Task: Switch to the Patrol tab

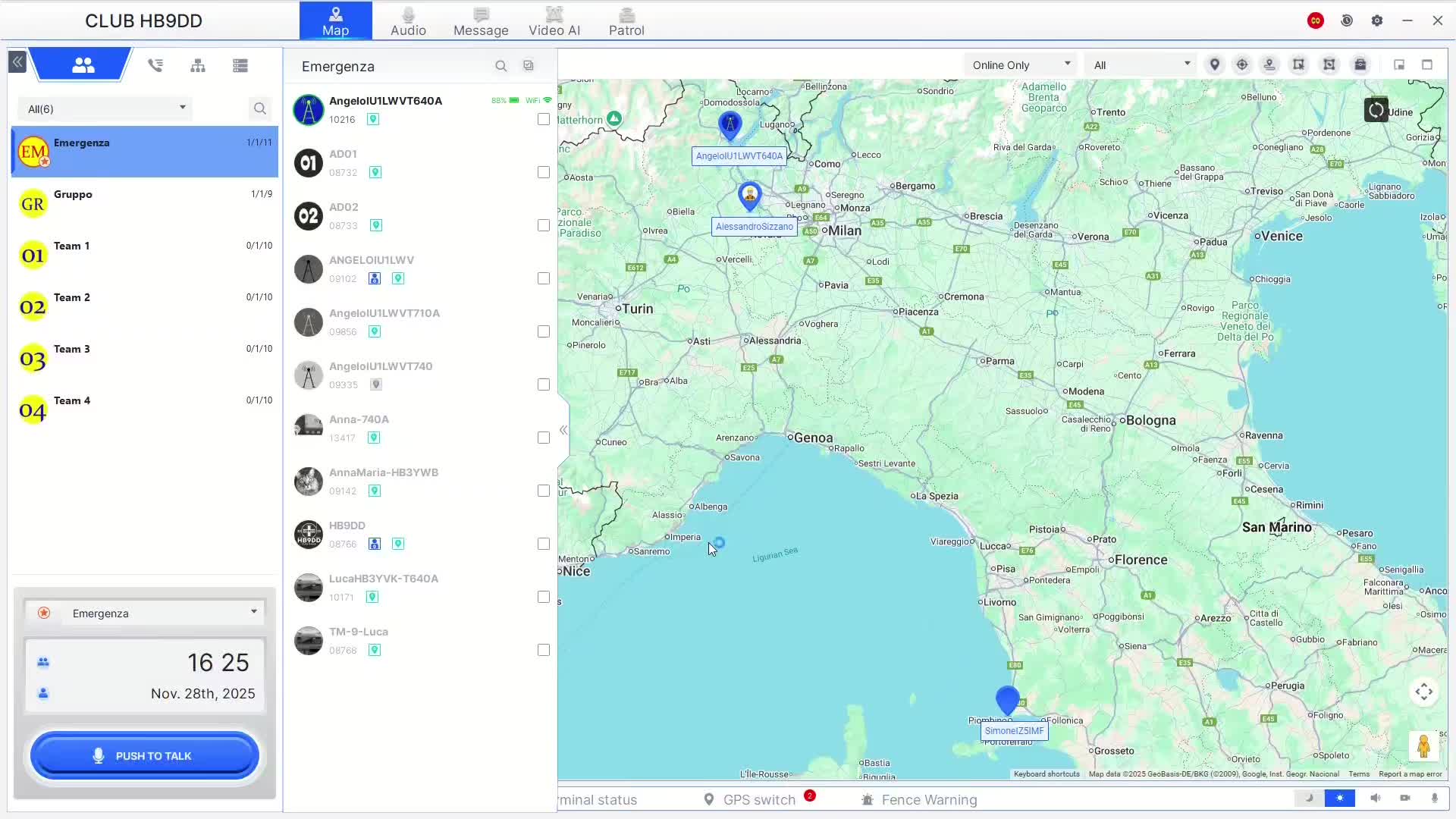Action: pyautogui.click(x=626, y=21)
